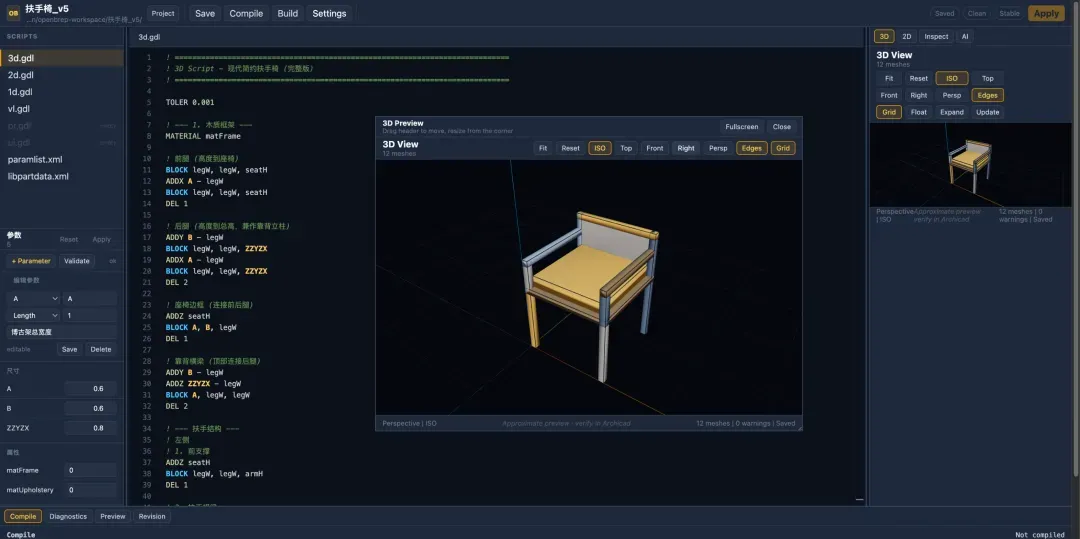Switch to the 3D tab in right panel

884,36
